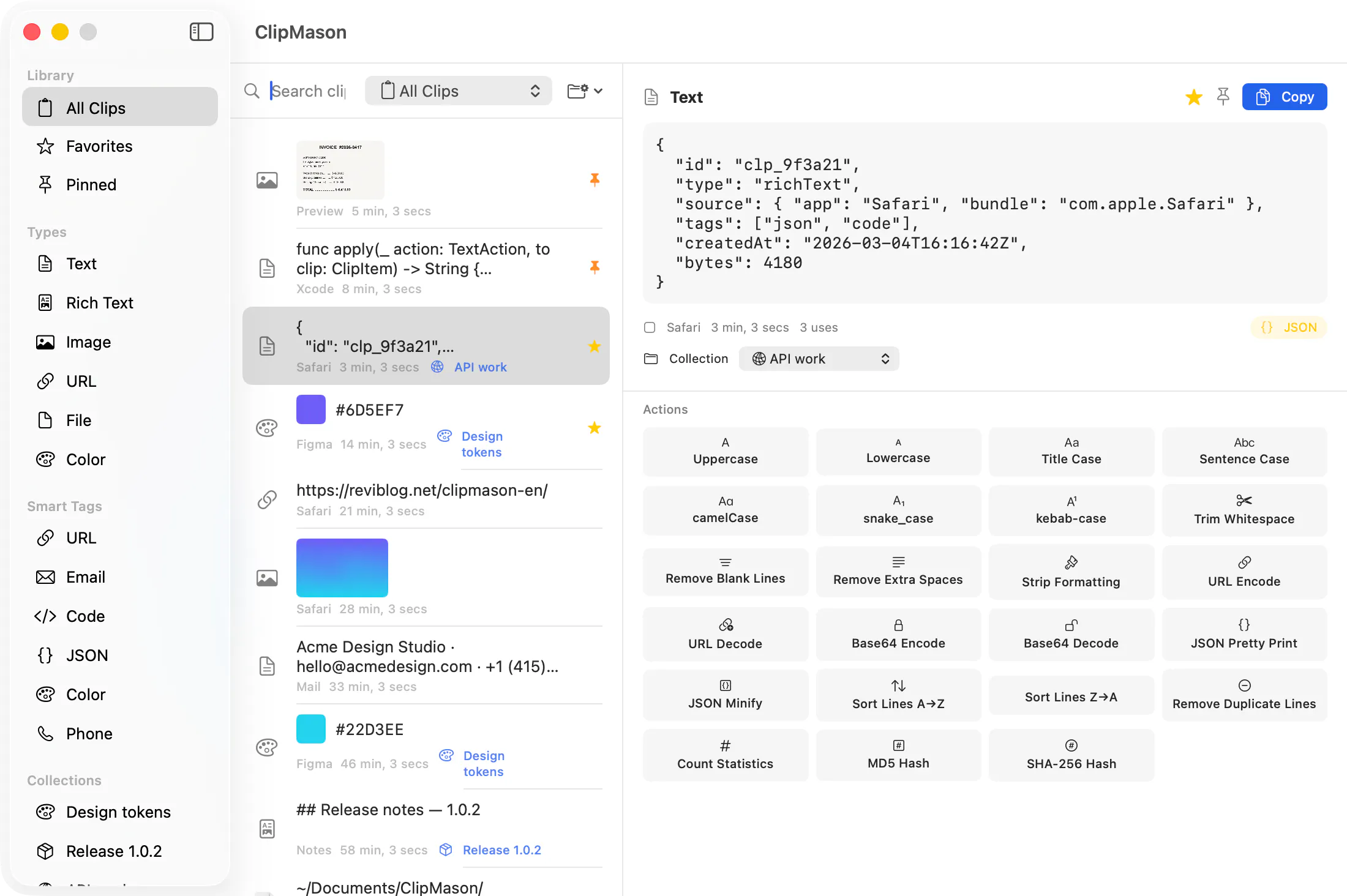
Task: Open the invoice image thumbnail
Action: tap(340, 170)
